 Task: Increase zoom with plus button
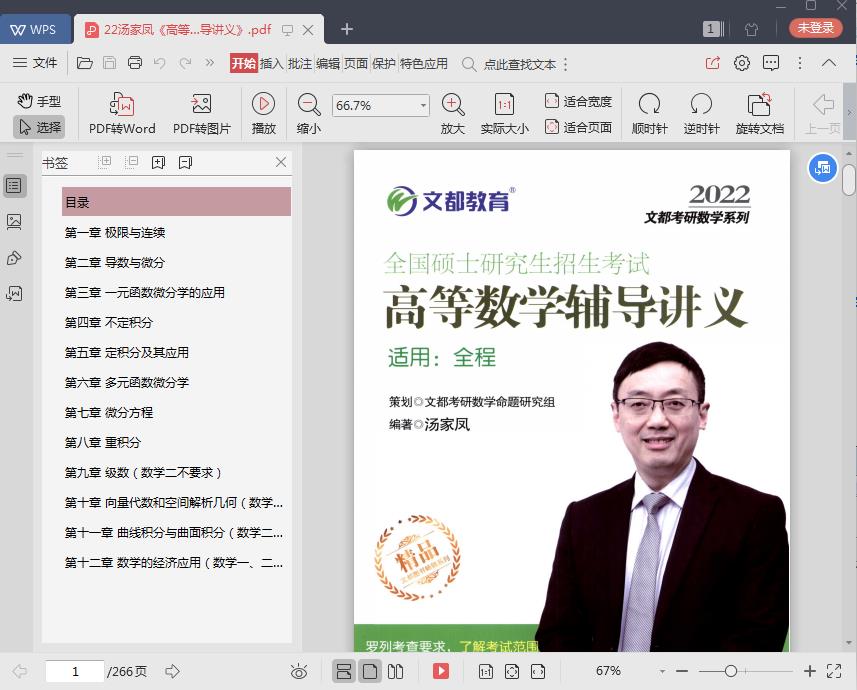[x=810, y=671]
